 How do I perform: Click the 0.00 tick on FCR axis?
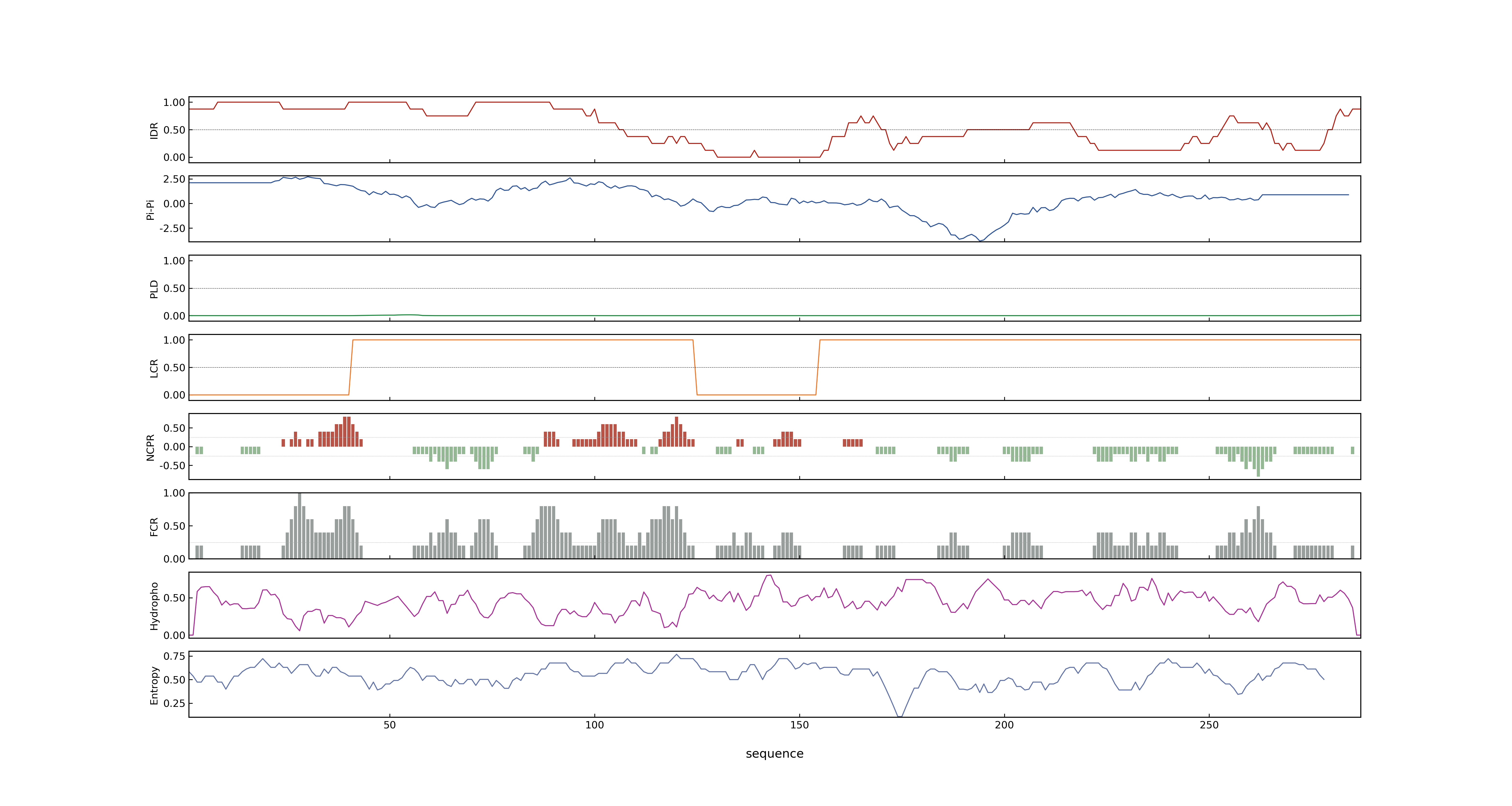174,559
